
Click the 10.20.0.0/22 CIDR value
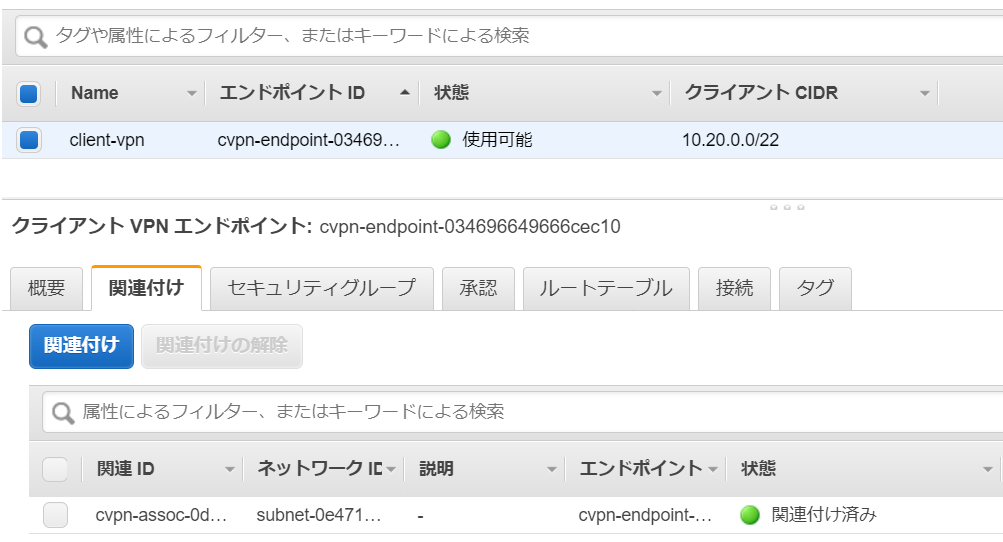tap(731, 140)
